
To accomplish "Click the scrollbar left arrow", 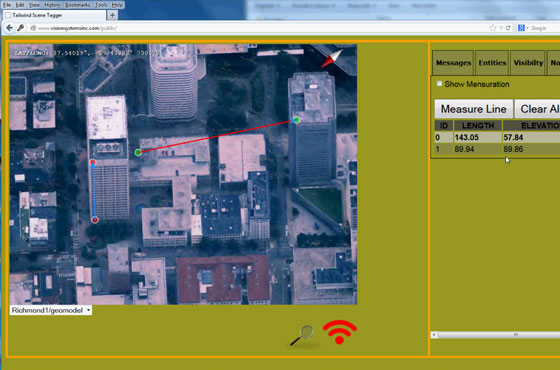I will pos(434,335).
